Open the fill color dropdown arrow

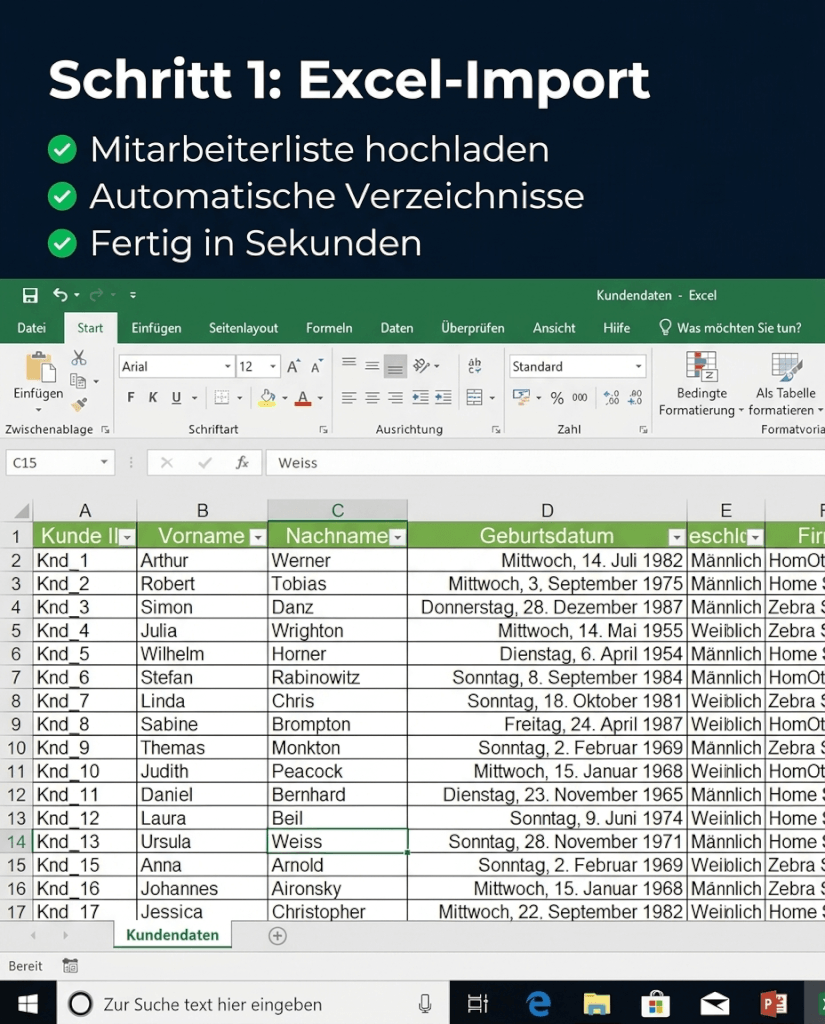(285, 398)
